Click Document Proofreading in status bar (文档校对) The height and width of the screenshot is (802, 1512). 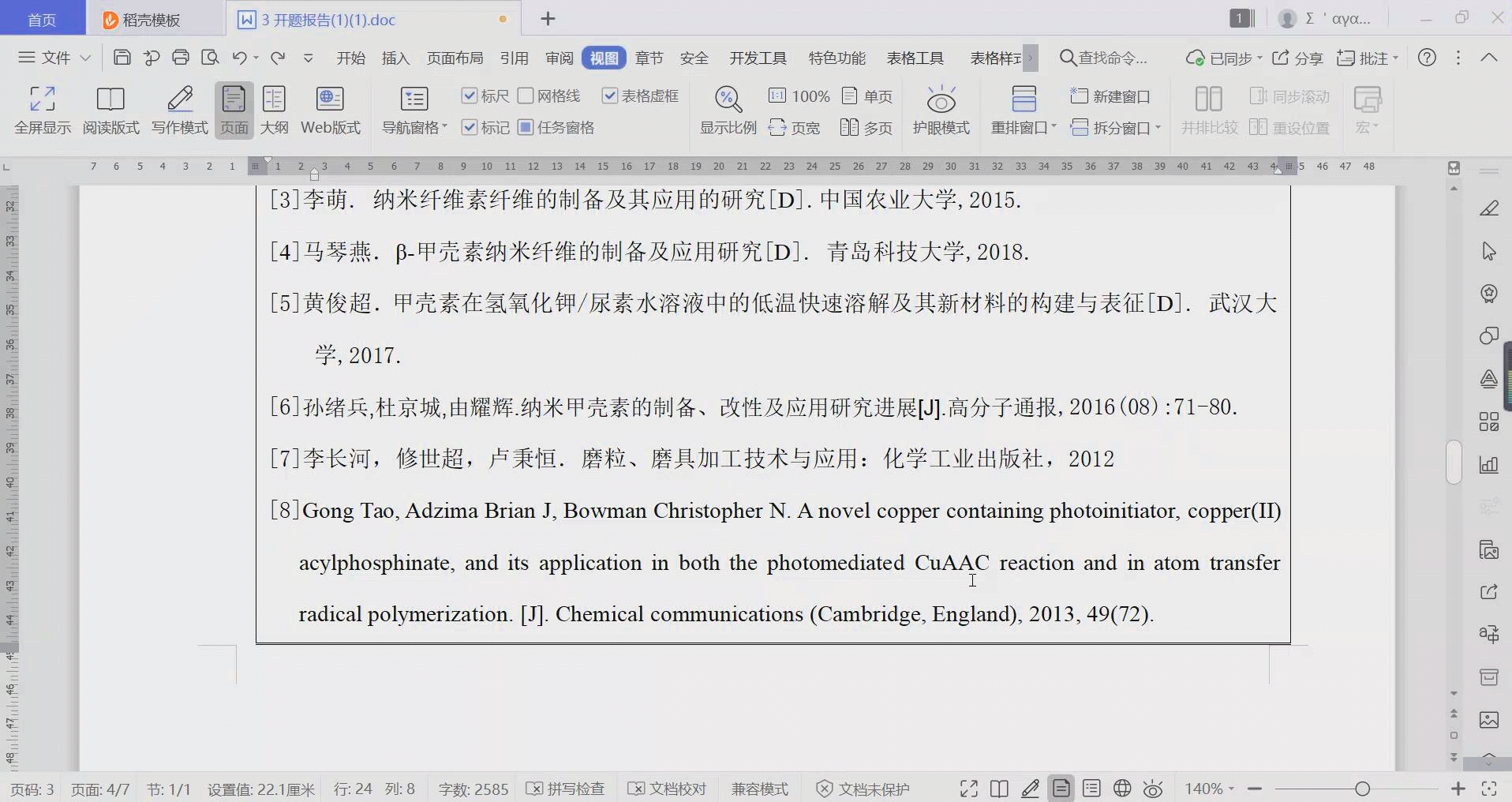667,789
